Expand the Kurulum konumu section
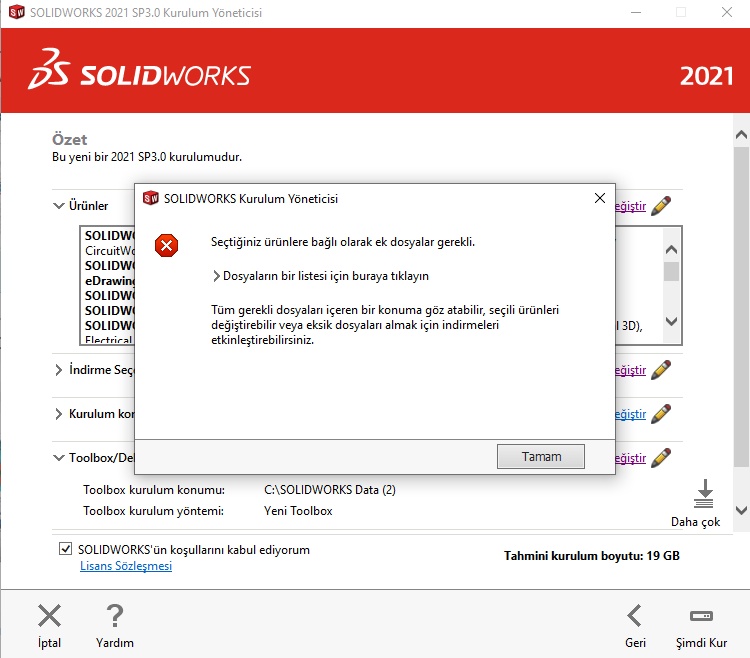 (58, 414)
